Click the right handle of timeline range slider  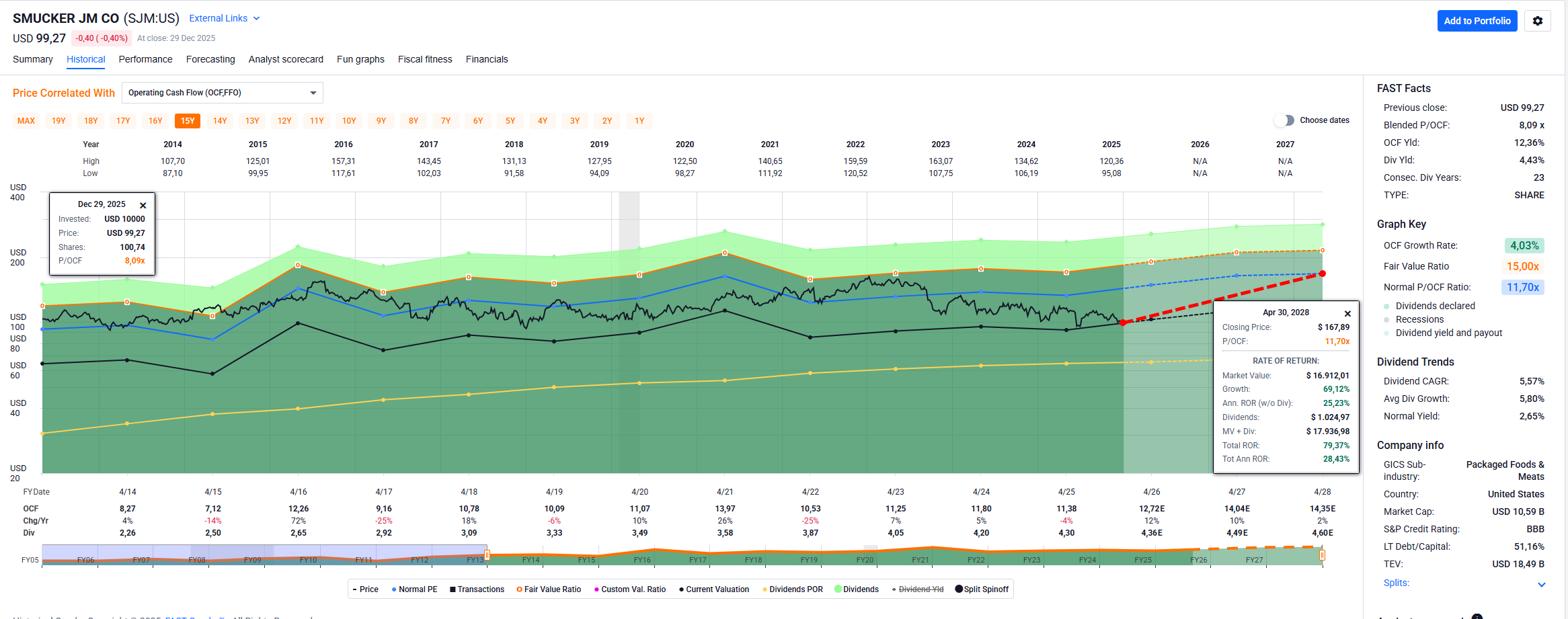(x=1322, y=555)
